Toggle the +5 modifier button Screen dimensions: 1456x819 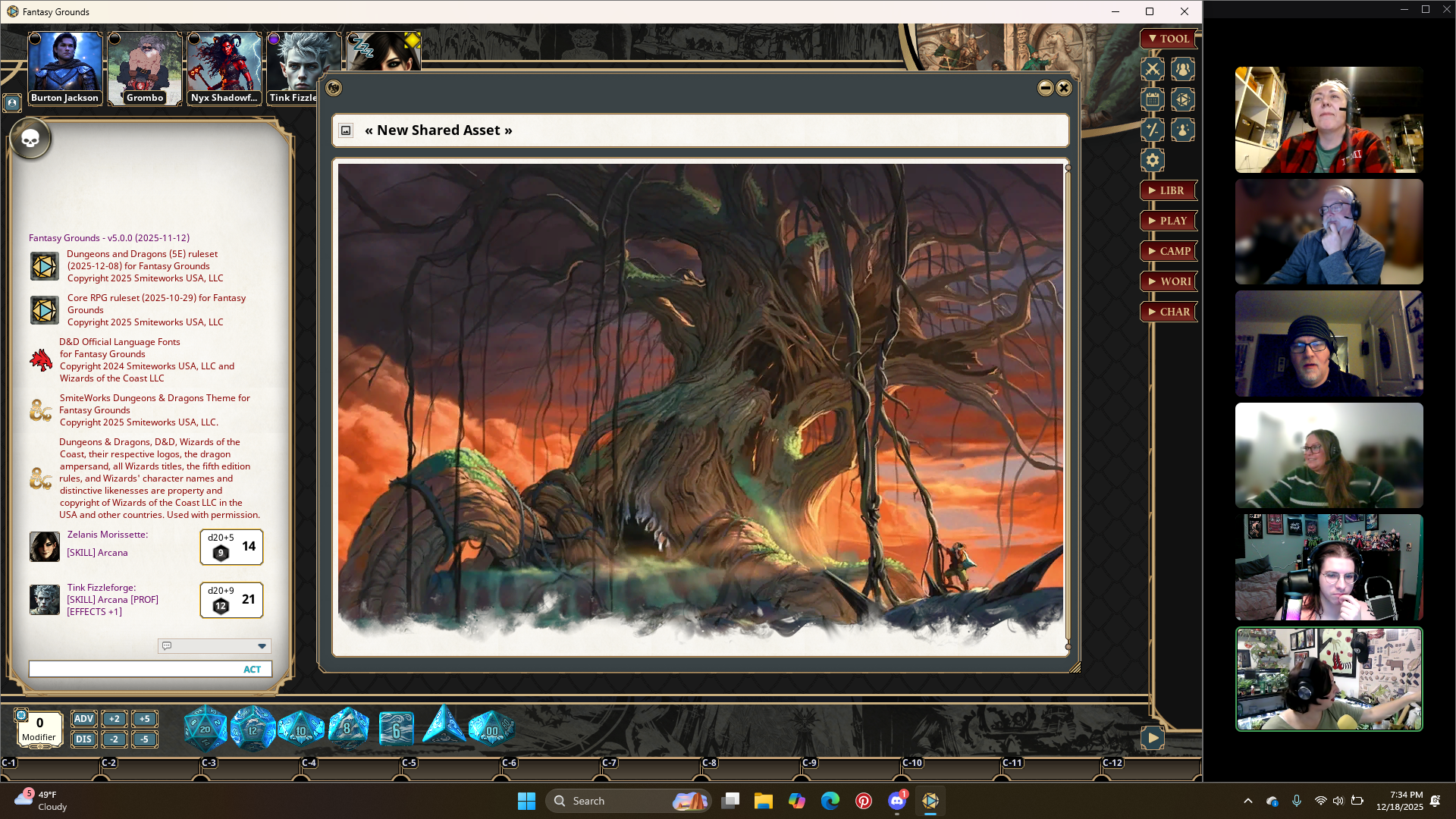pos(144,719)
